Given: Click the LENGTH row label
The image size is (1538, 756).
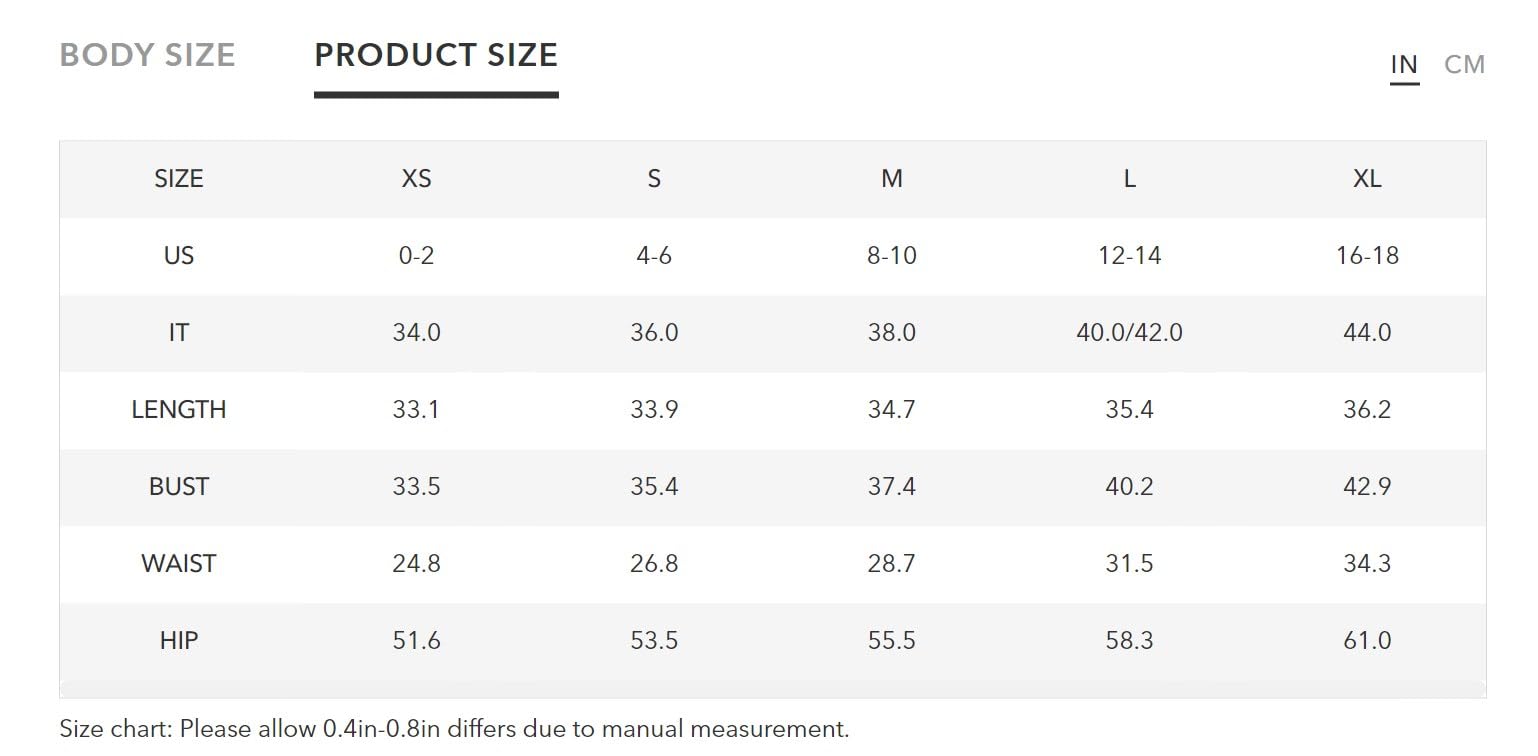Looking at the screenshot, I should pyautogui.click(x=179, y=409).
